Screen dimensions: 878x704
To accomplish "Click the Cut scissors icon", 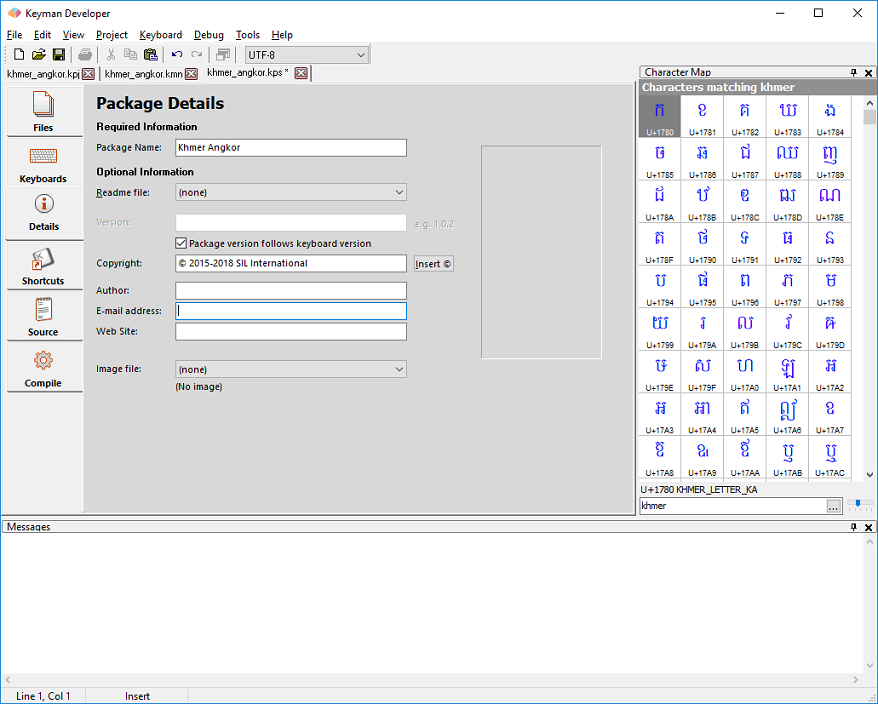I will click(x=111, y=54).
